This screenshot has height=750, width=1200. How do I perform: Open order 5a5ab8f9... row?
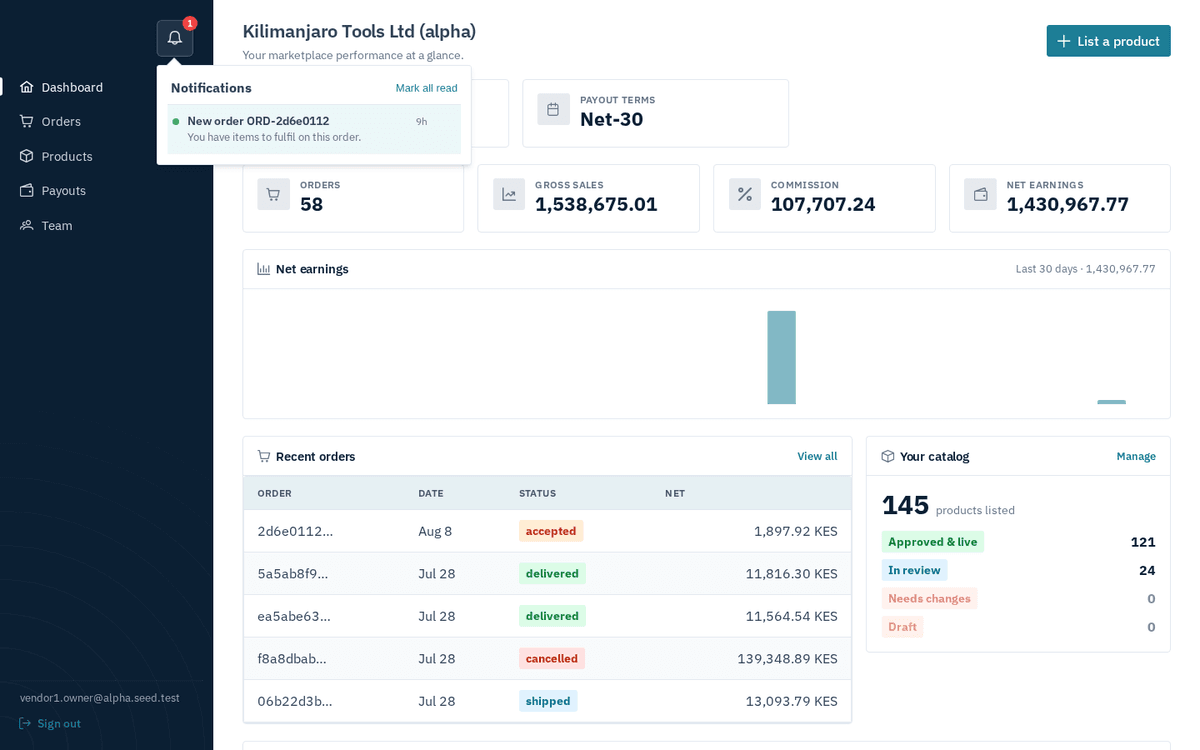point(547,573)
